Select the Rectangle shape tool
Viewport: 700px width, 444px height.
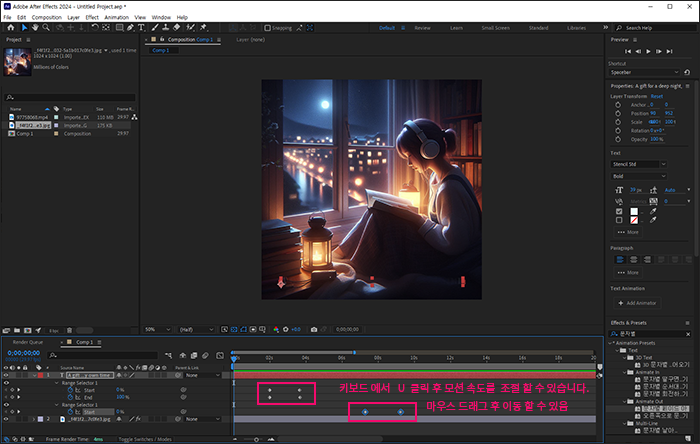pos(119,28)
